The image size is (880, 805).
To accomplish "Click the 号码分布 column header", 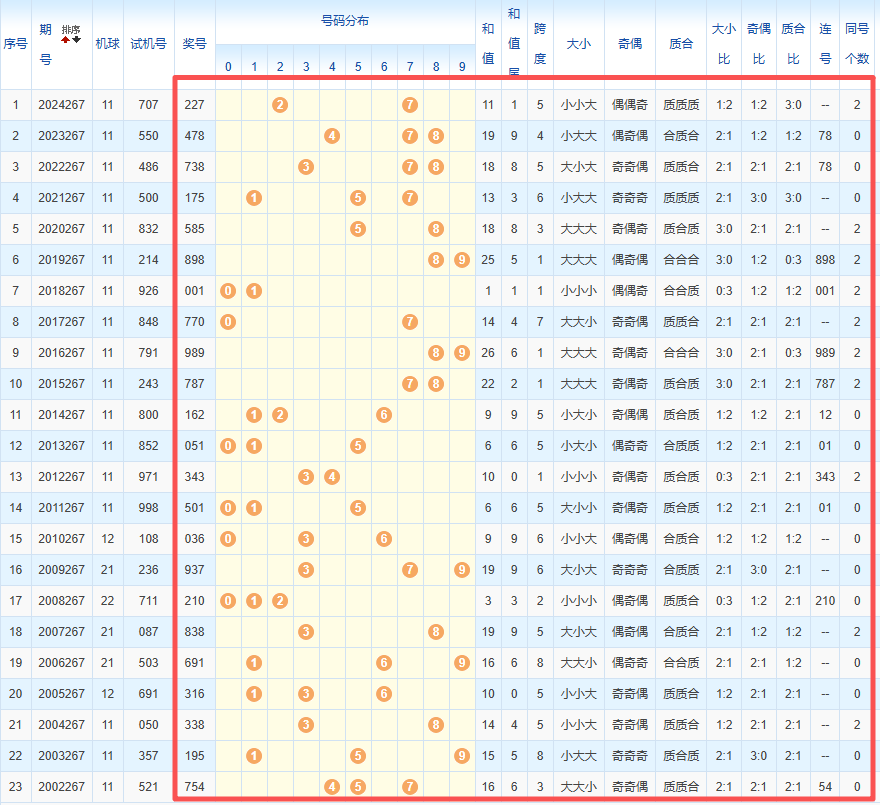I will point(344,21).
